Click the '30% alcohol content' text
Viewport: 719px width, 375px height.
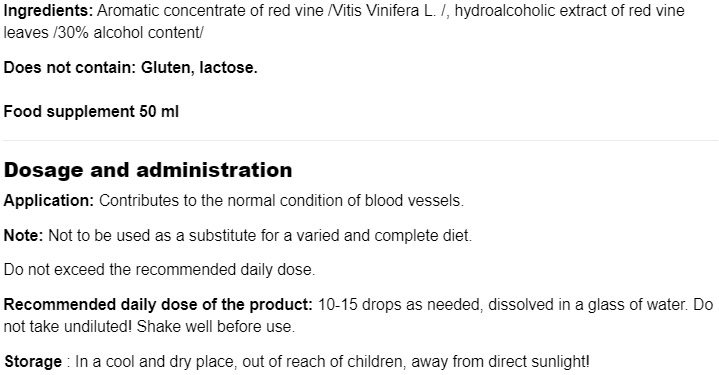click(x=128, y=33)
